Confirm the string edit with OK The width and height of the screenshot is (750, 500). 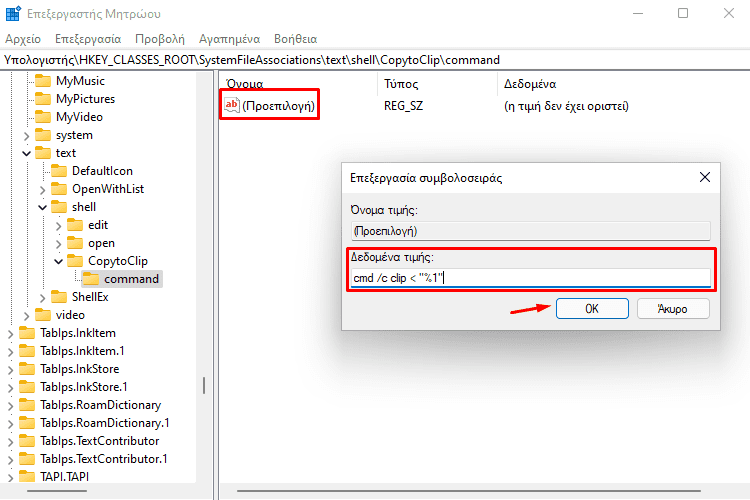click(592, 309)
